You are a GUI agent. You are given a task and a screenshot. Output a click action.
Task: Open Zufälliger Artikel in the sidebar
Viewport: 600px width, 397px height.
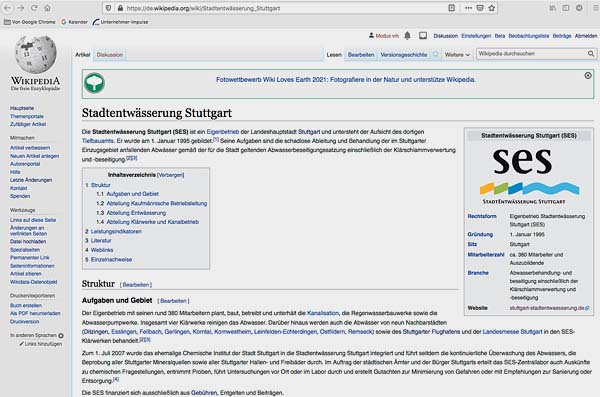pos(28,124)
